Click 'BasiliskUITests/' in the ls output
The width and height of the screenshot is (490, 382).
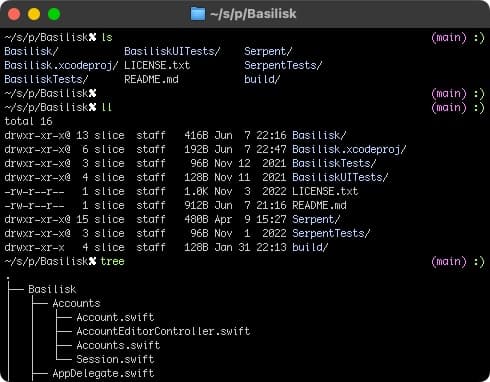coord(172,51)
